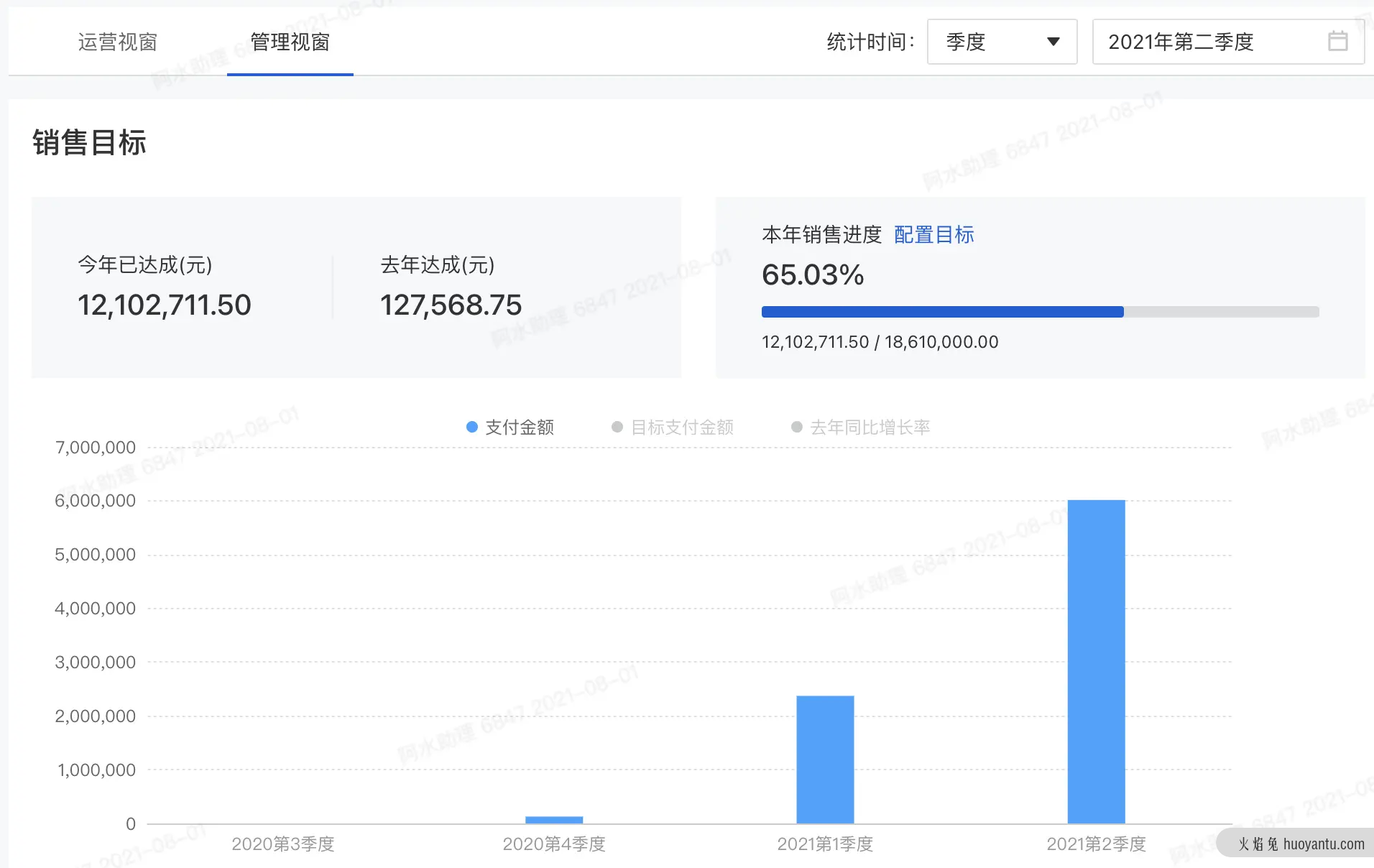
Task: Switch to the 运营视窗 tab
Action: (x=117, y=42)
